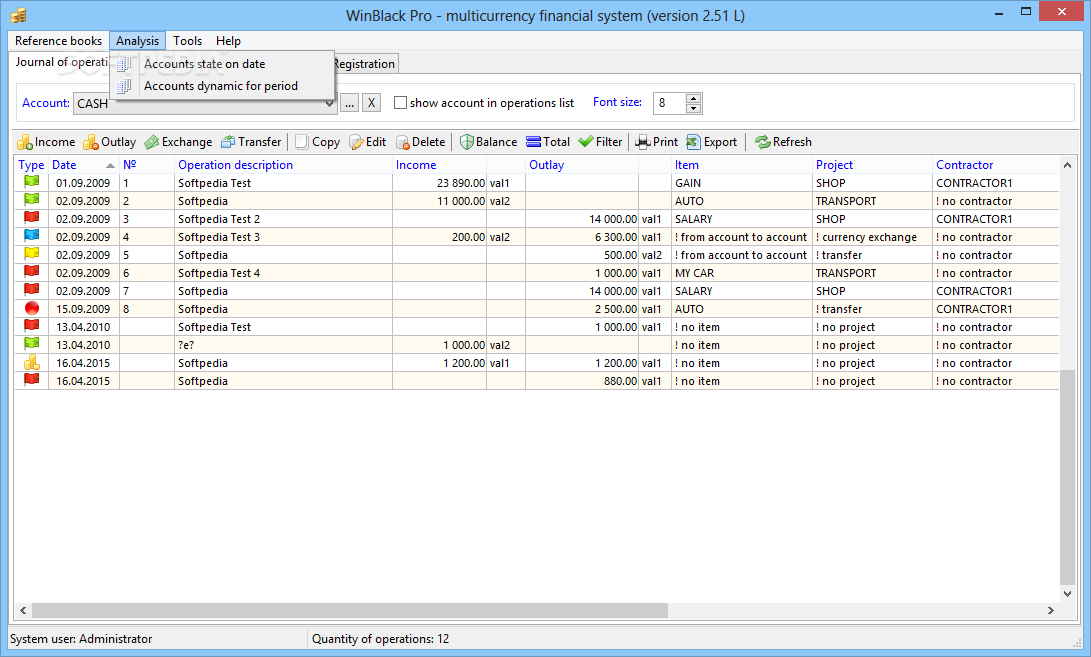Sort by Outlay column header
The image size is (1091, 657).
point(581,165)
